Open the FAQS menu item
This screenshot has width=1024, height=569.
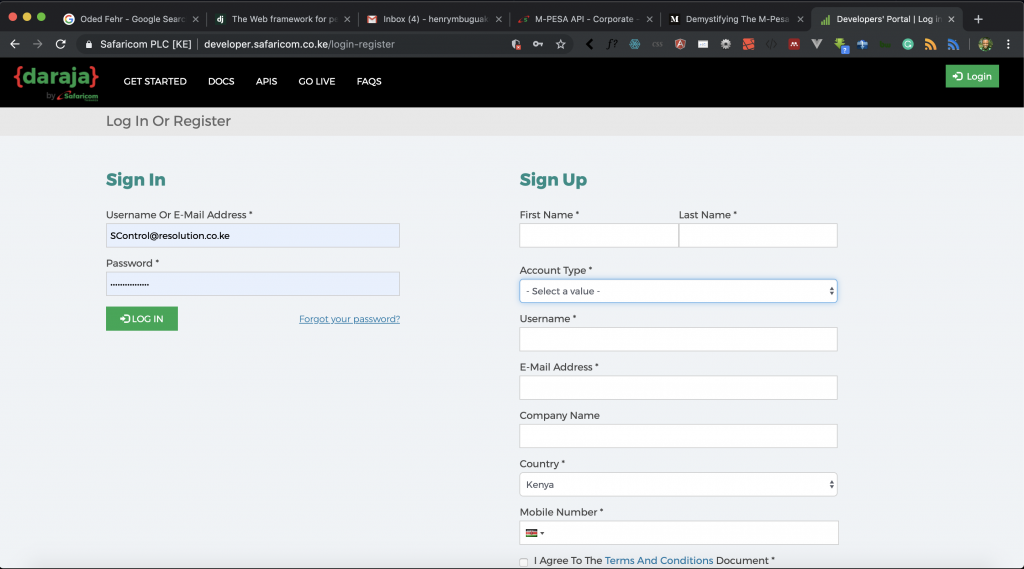click(369, 82)
